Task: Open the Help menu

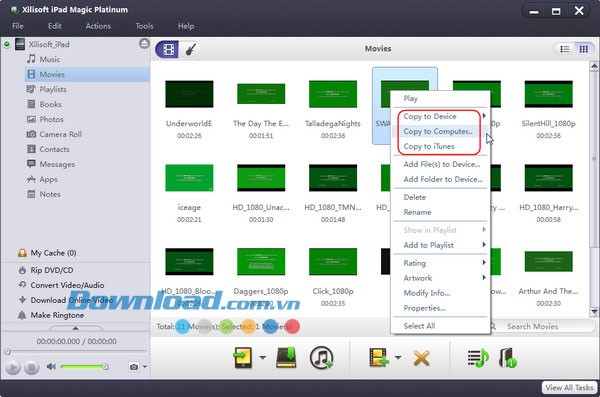Action: (x=186, y=26)
